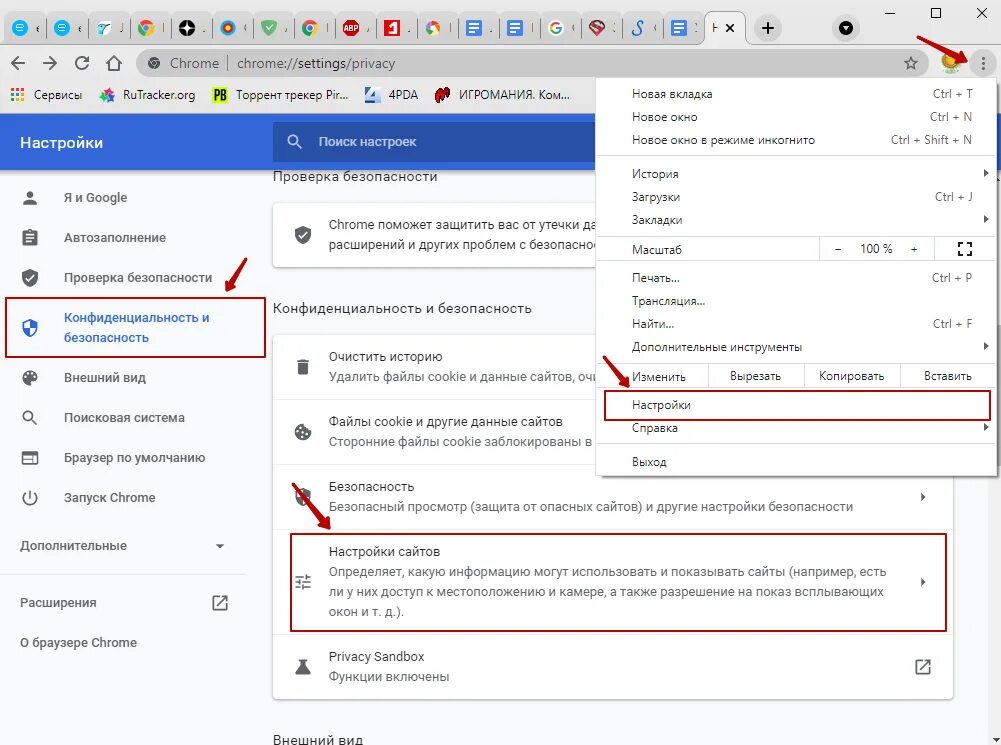This screenshot has width=1001, height=745.
Task: Click the black circle dropdown icon by tabs
Action: 846,28
